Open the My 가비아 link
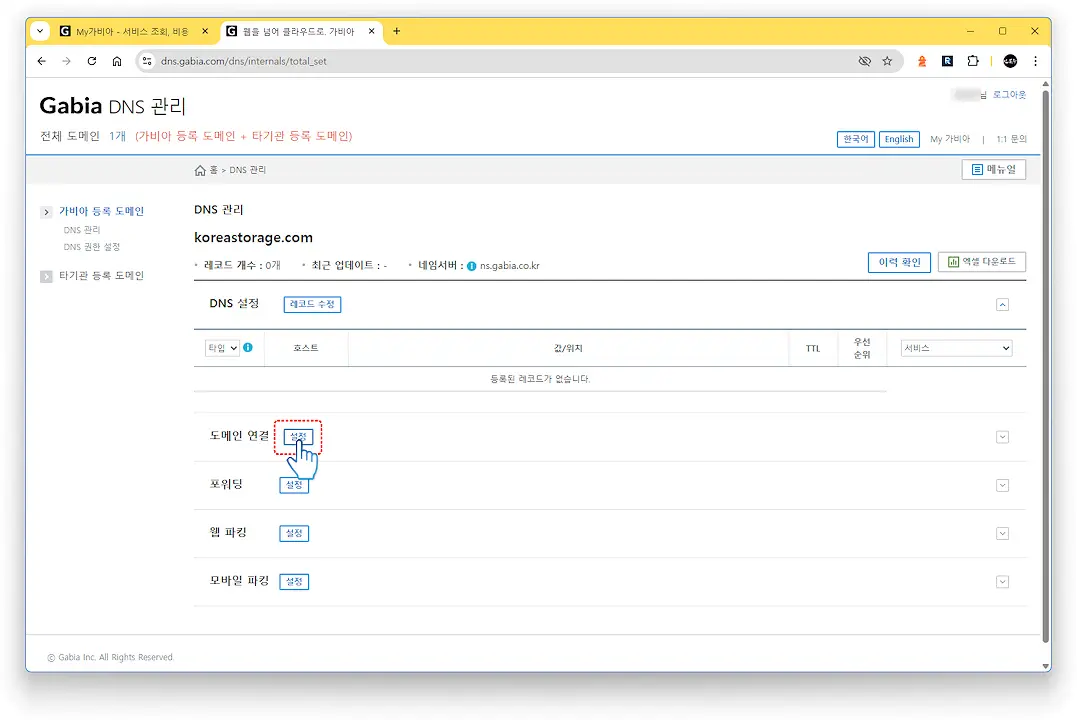 (x=950, y=139)
